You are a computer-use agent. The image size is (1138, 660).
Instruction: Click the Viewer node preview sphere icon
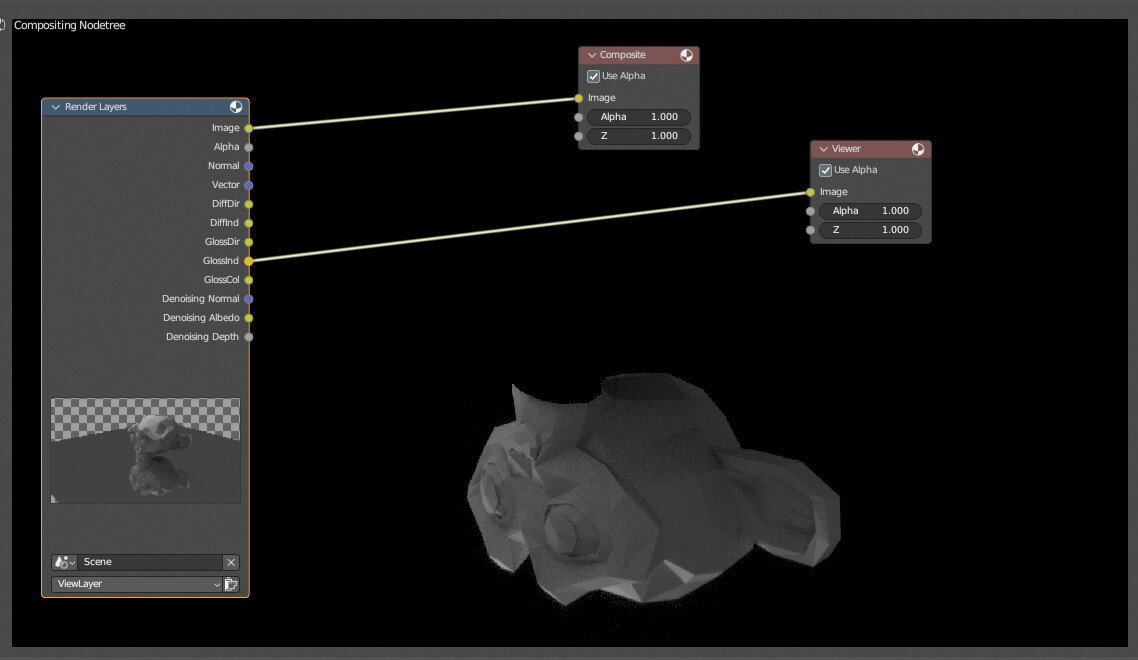[x=918, y=149]
